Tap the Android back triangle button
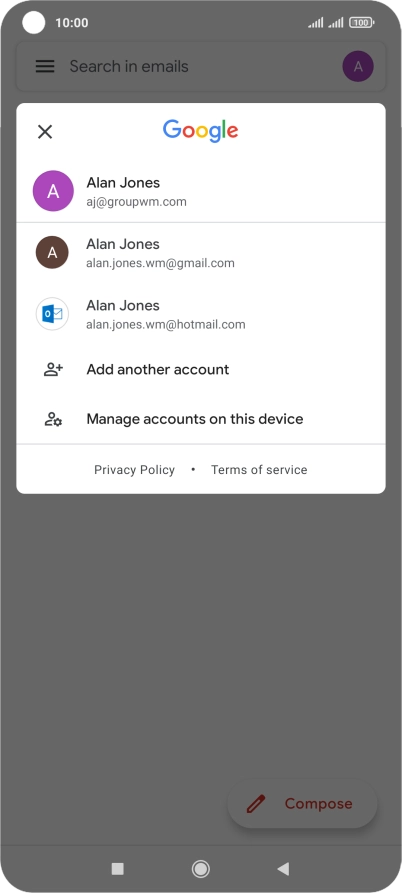The image size is (402, 893). coord(283,869)
